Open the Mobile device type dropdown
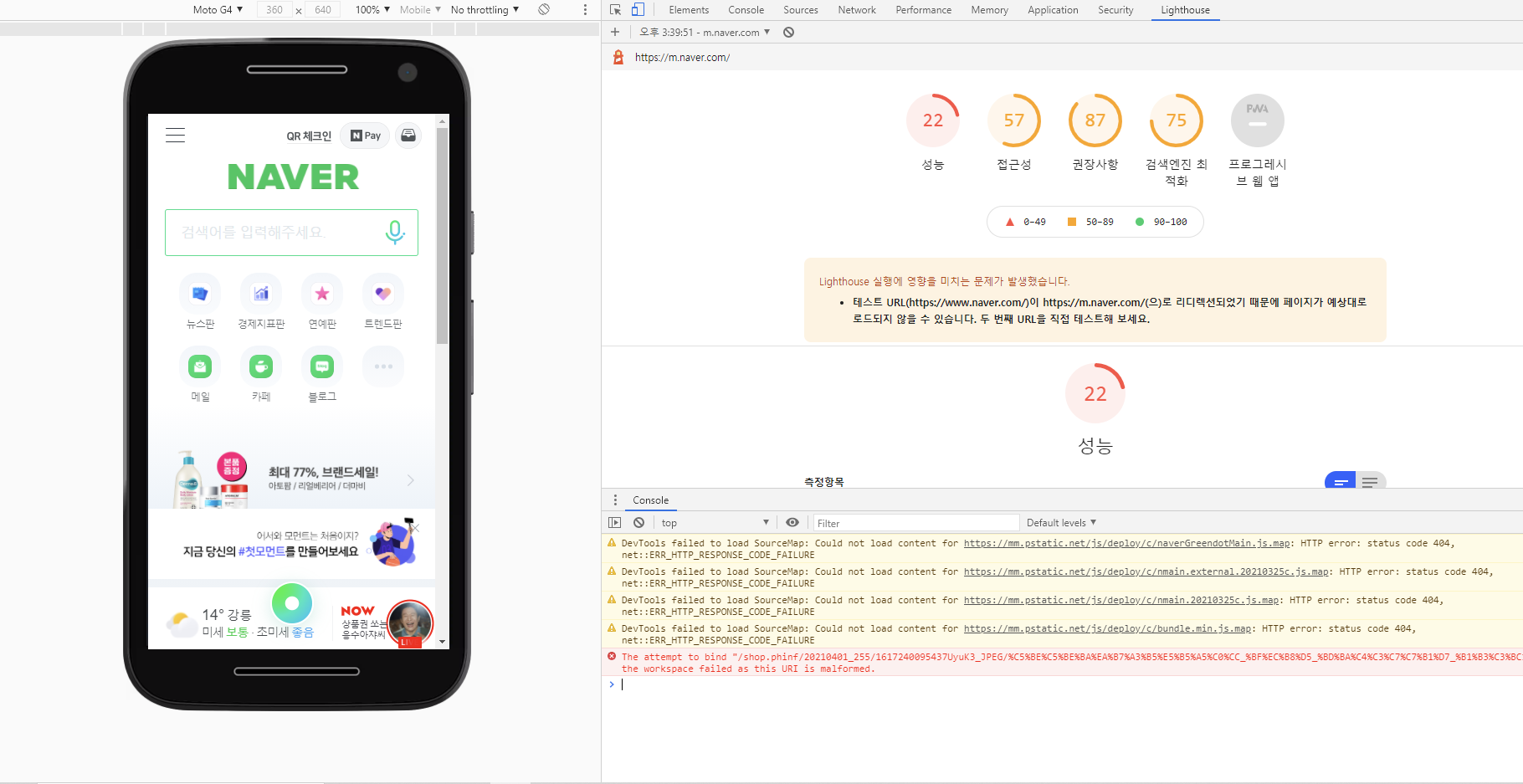 (420, 9)
